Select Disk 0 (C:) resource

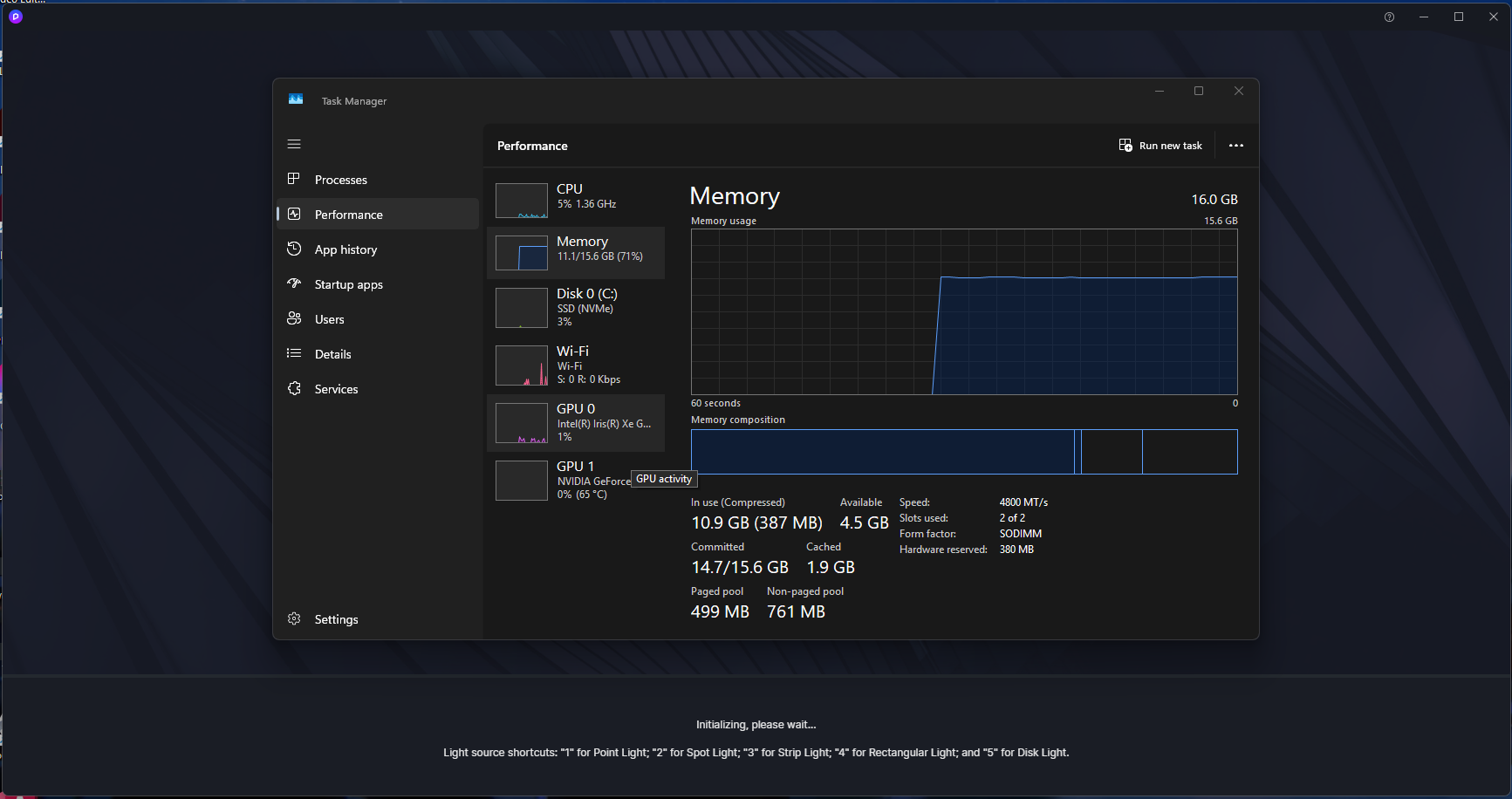pyautogui.click(x=576, y=307)
